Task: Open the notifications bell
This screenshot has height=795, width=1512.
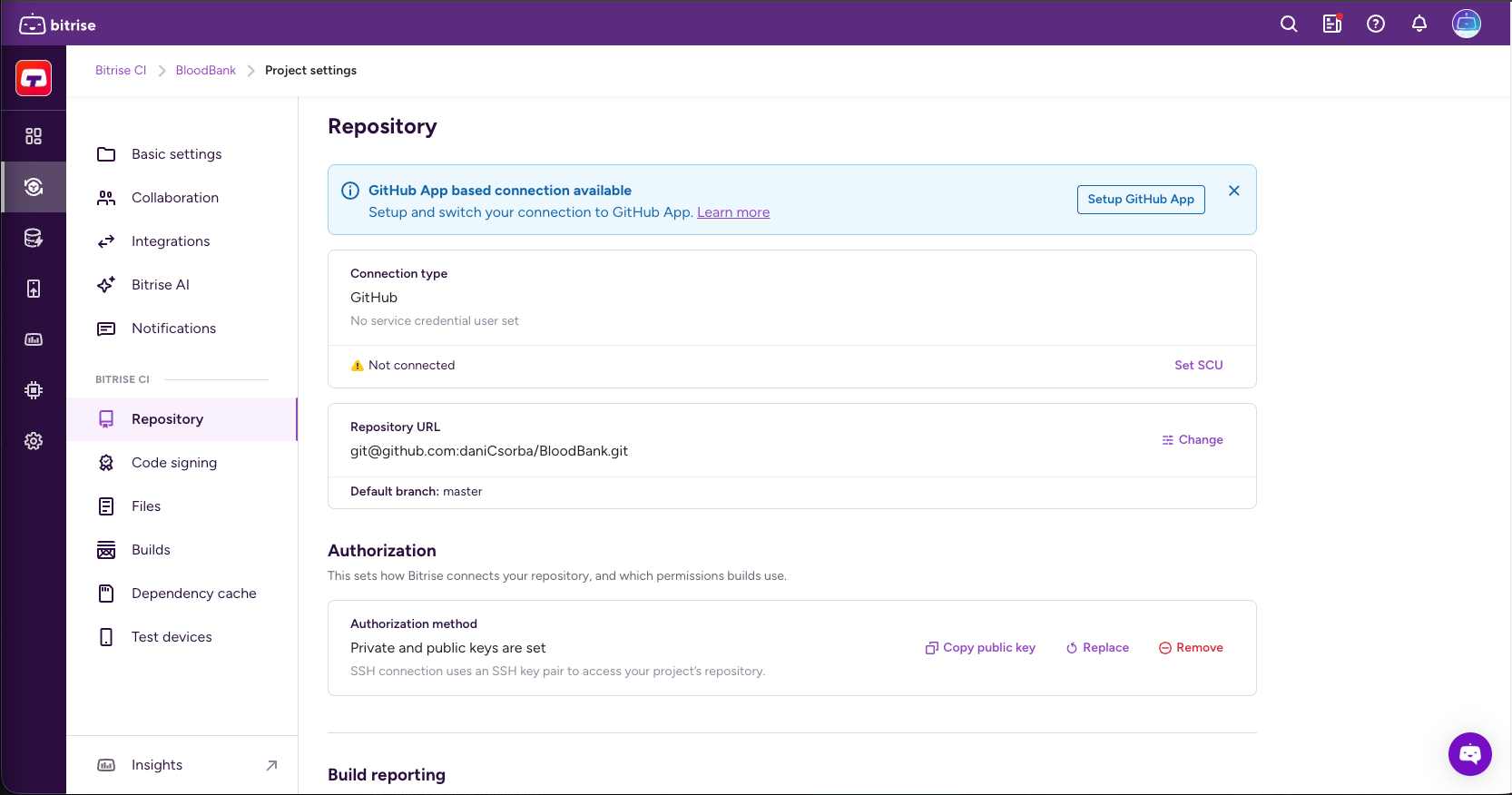Action: tap(1419, 25)
